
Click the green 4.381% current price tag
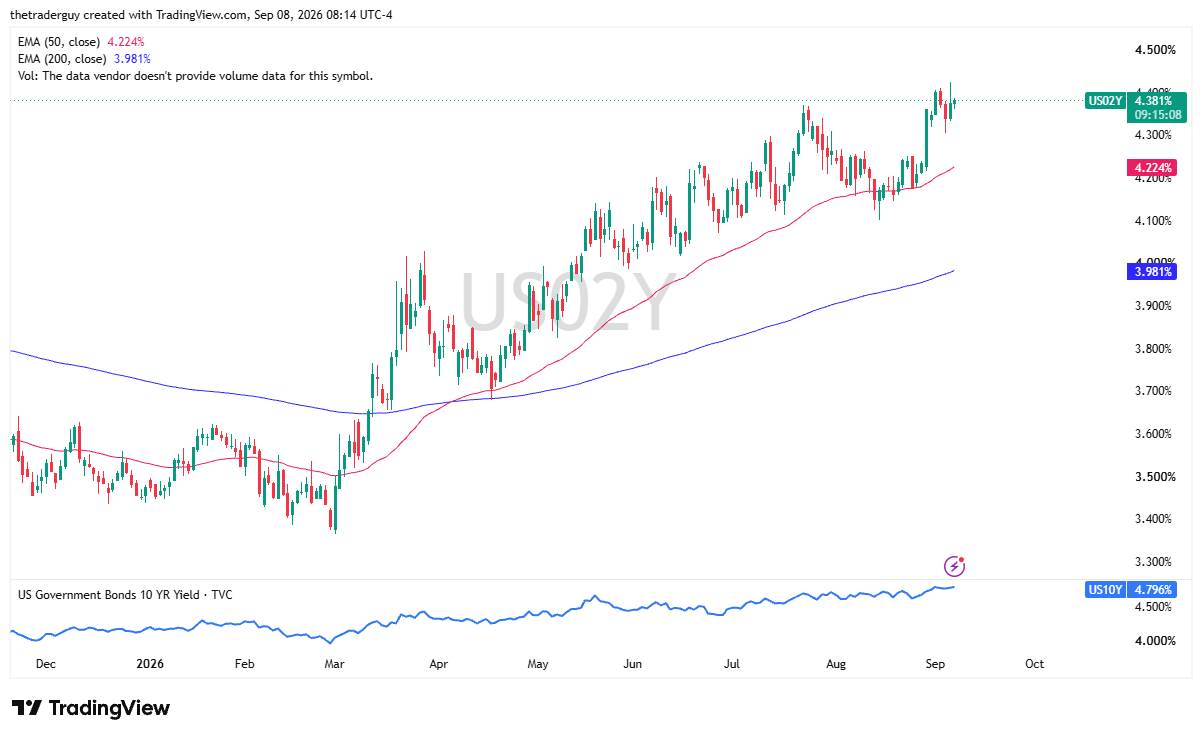(x=1158, y=100)
